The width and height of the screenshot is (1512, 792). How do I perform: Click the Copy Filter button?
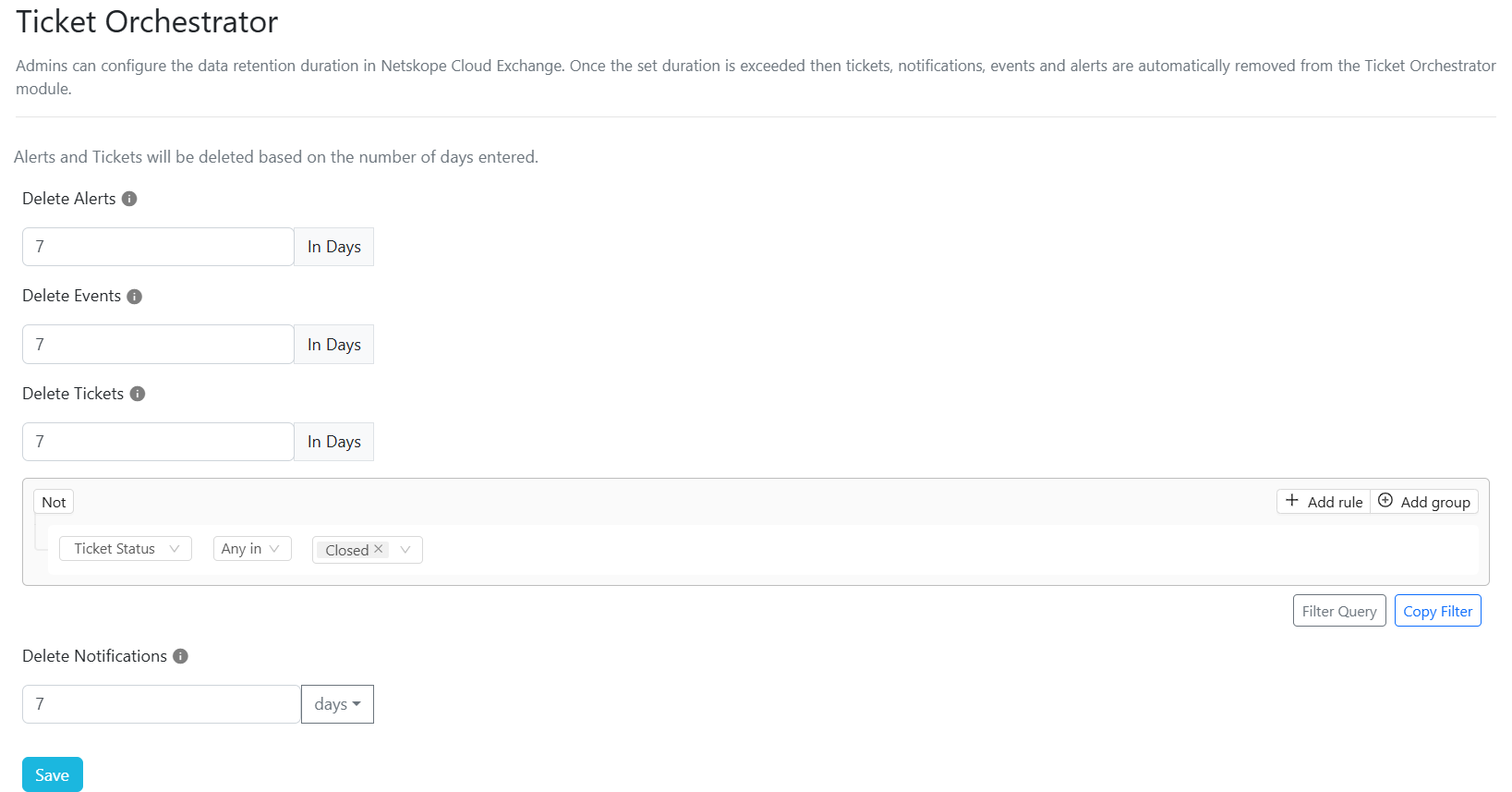pos(1437,611)
